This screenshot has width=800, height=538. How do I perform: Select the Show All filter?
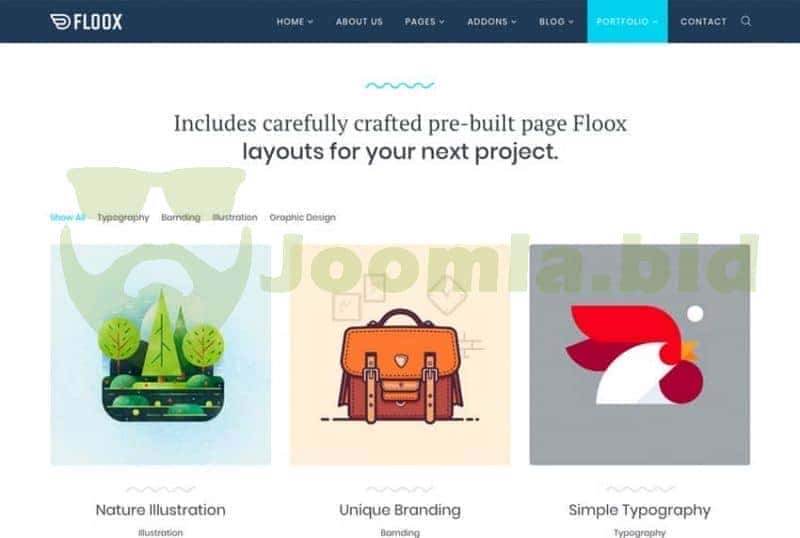pos(67,217)
